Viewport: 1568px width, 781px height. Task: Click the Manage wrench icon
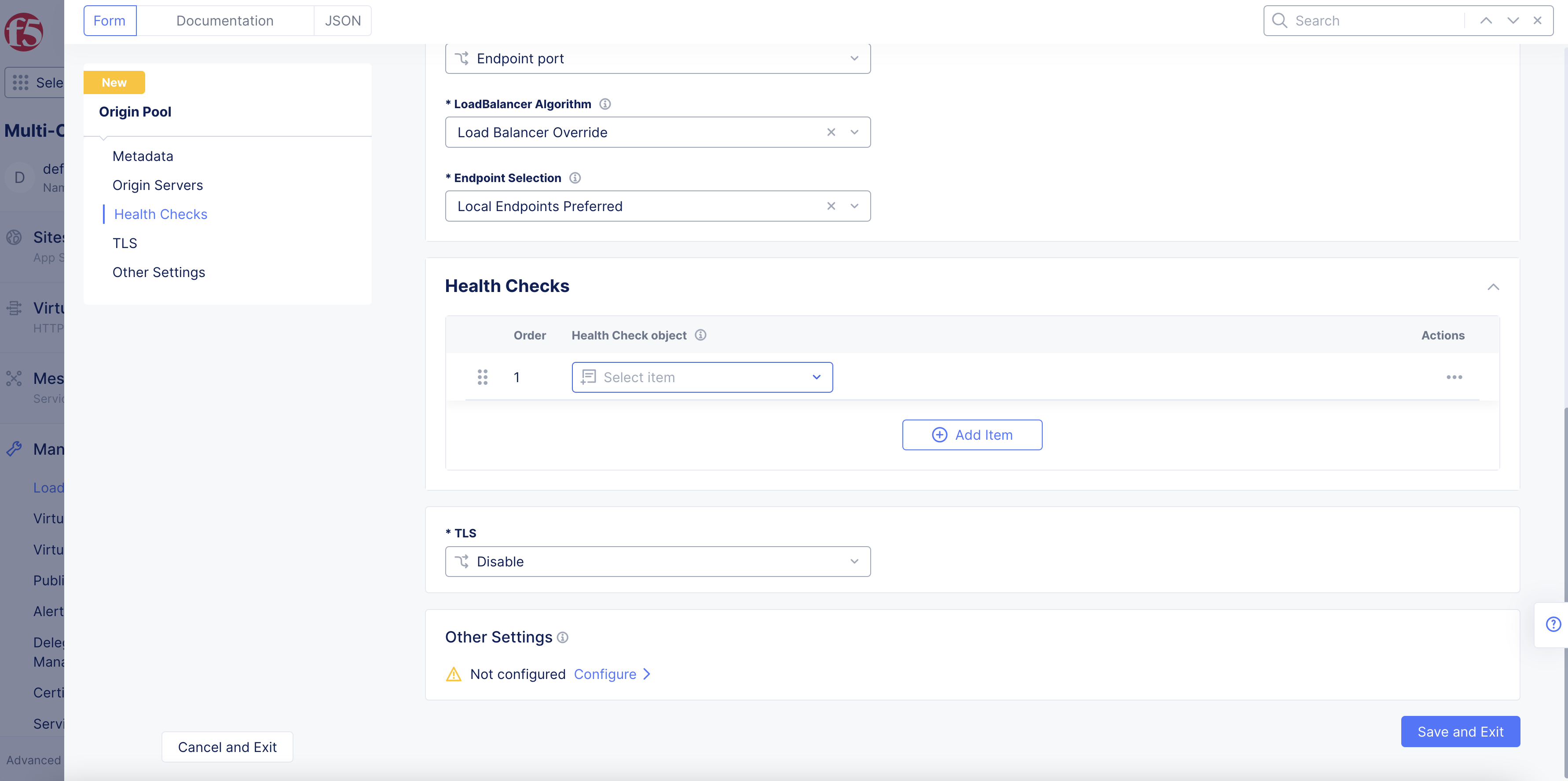15,449
